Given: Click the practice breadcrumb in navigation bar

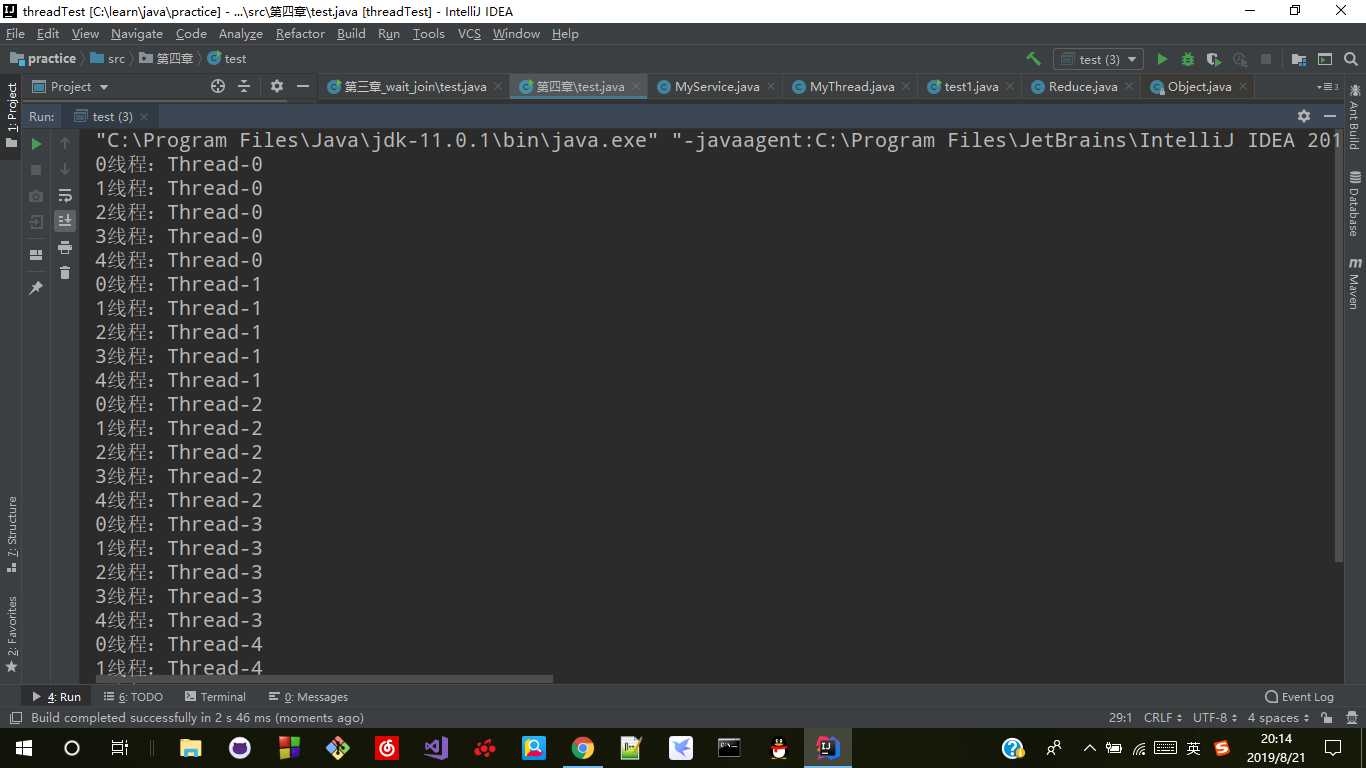Looking at the screenshot, I should pyautogui.click(x=42, y=59).
